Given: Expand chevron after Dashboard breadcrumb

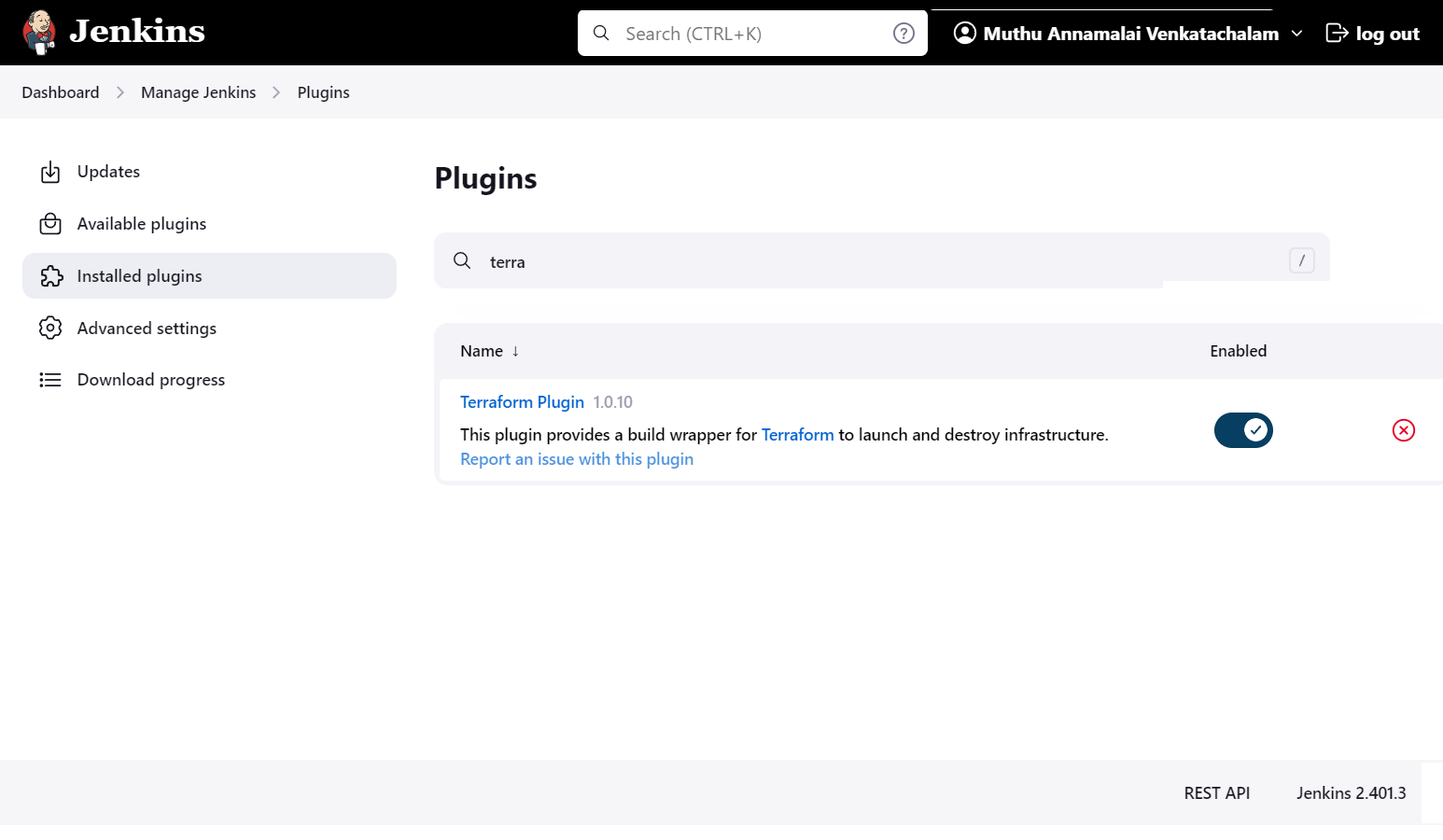Looking at the screenshot, I should pos(120,92).
